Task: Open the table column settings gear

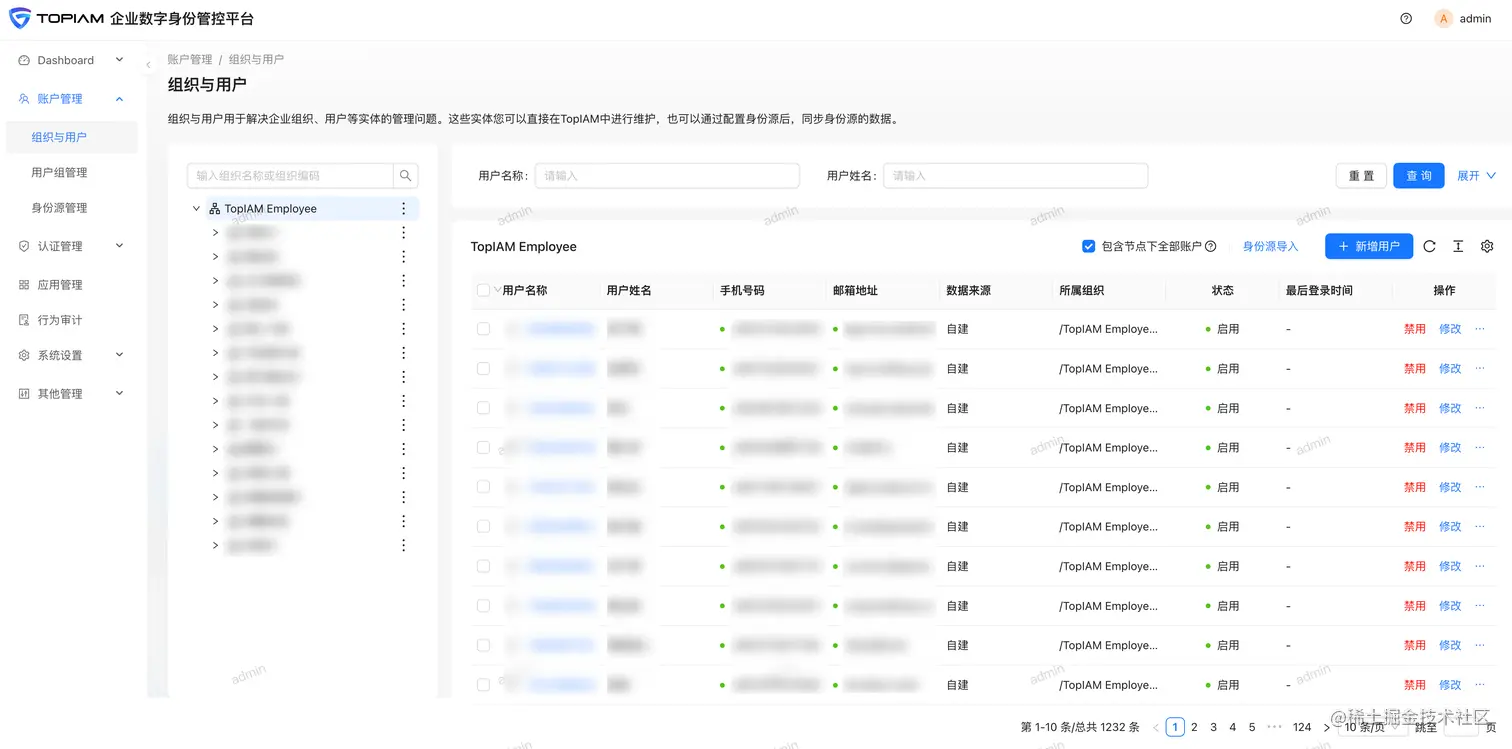Action: pyautogui.click(x=1487, y=246)
